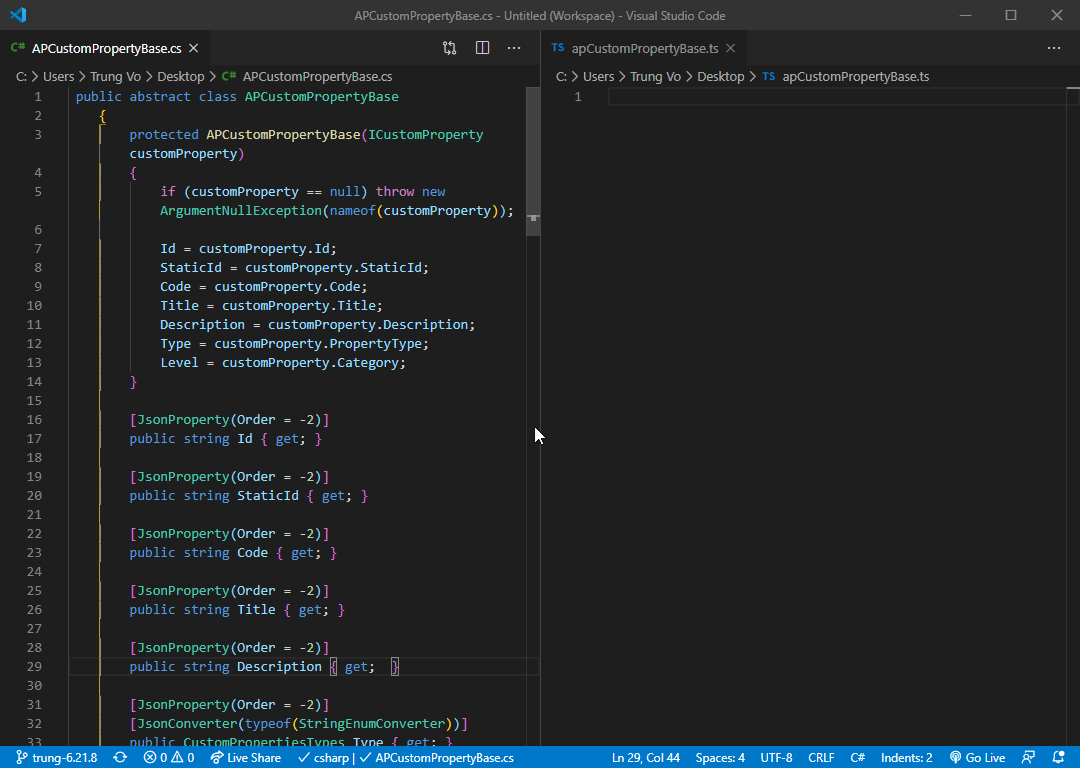Click Desktop breadcrumb in right editor
This screenshot has height=768, width=1080.
pos(720,76)
